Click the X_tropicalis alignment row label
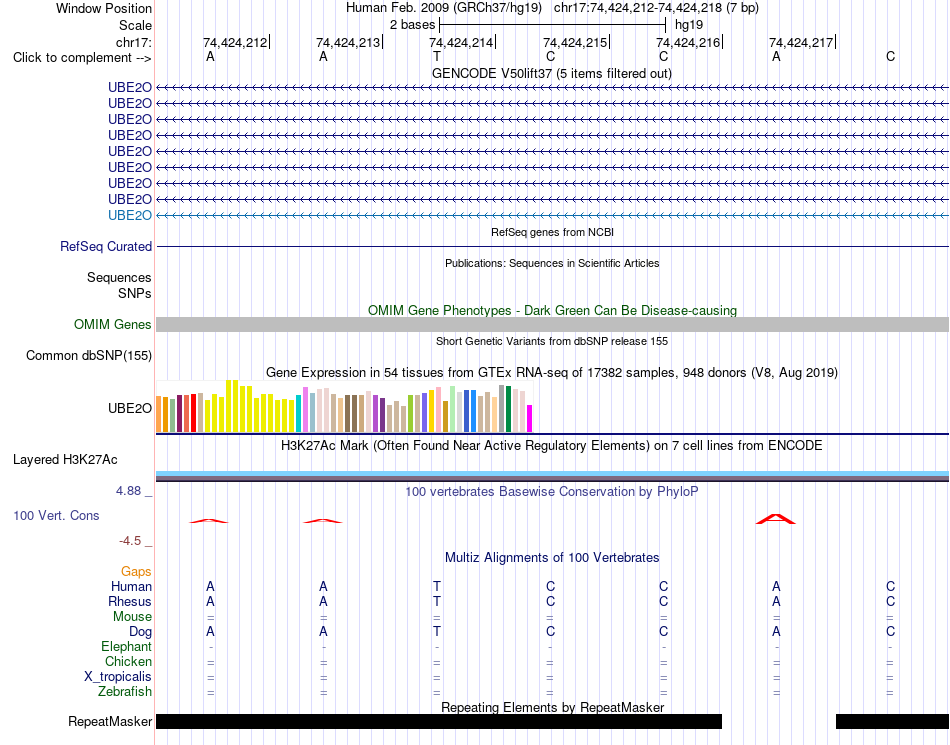This screenshot has height=745, width=950. [x=118, y=677]
